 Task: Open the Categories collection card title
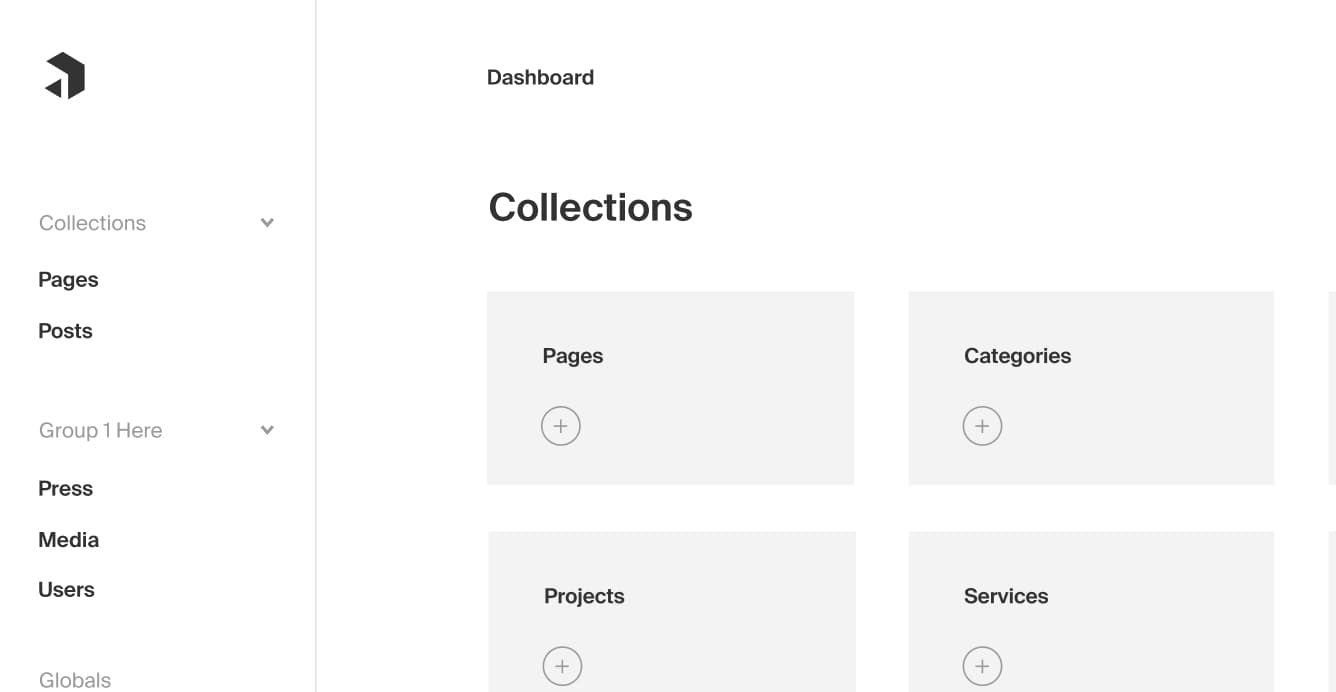tap(1017, 356)
